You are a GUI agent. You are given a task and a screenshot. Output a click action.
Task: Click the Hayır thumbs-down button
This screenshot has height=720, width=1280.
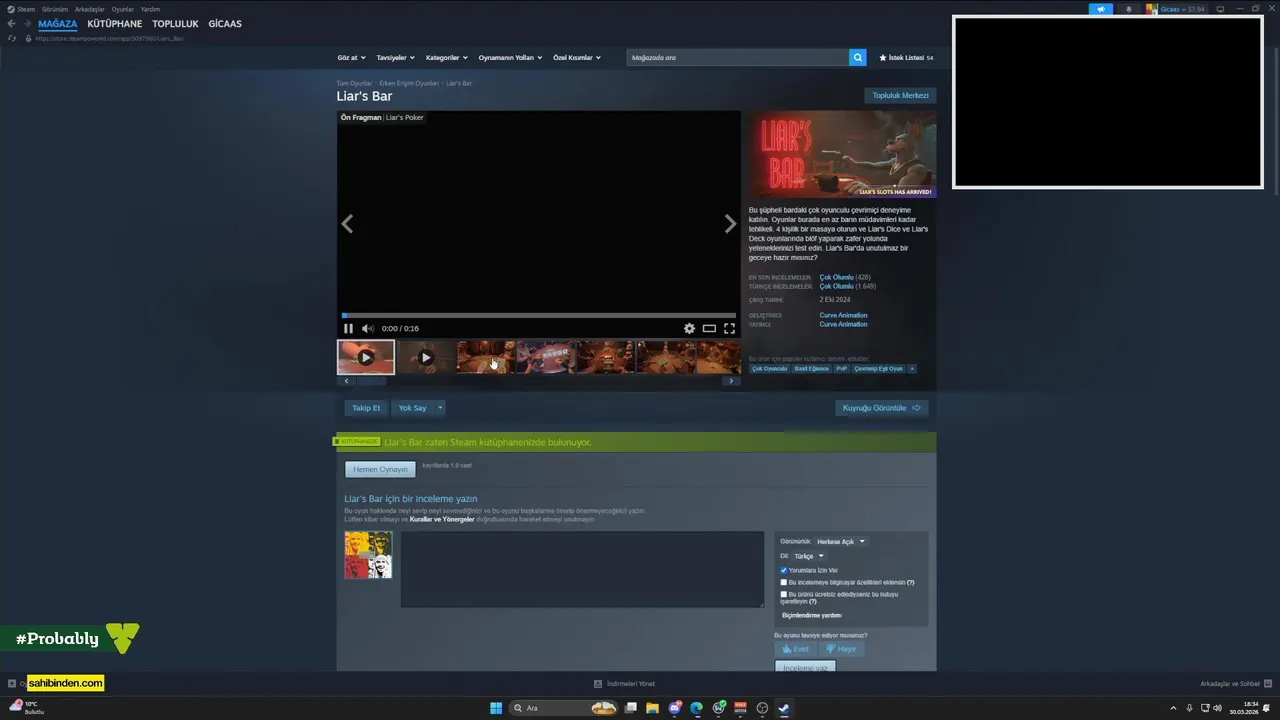[841, 649]
